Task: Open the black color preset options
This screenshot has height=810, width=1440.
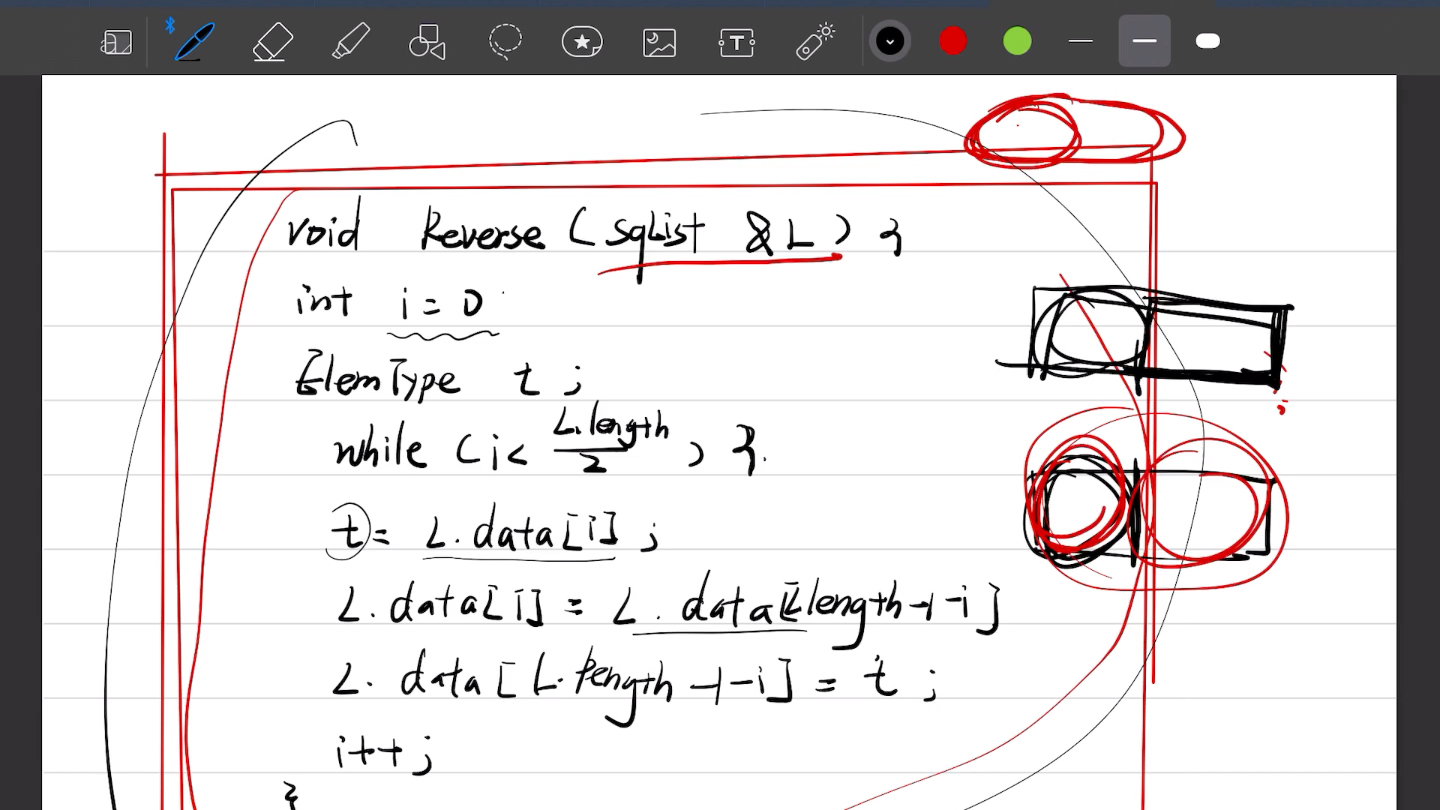Action: (889, 41)
